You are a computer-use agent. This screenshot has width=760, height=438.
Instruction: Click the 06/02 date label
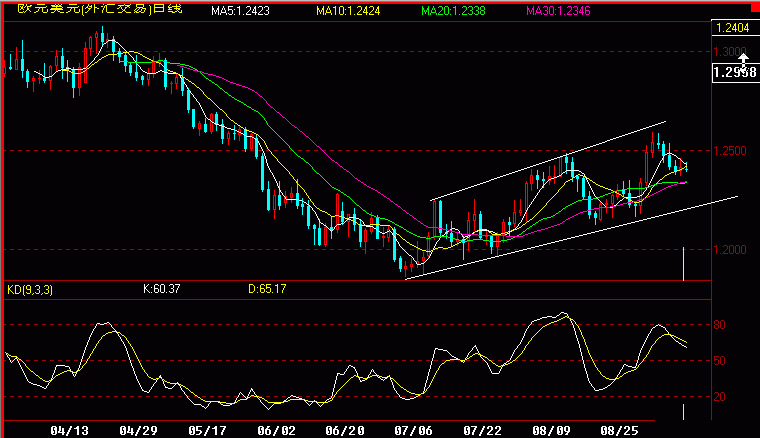click(276, 430)
